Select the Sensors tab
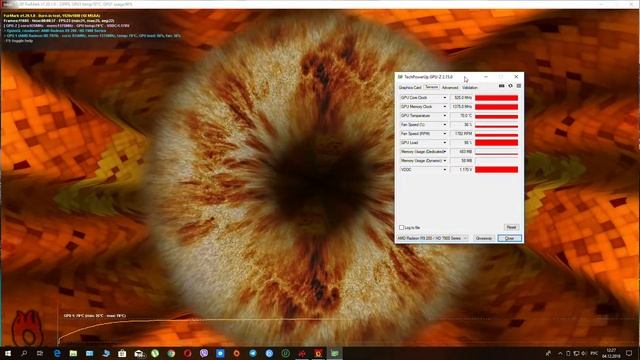This screenshot has width=640, height=360. [431, 87]
